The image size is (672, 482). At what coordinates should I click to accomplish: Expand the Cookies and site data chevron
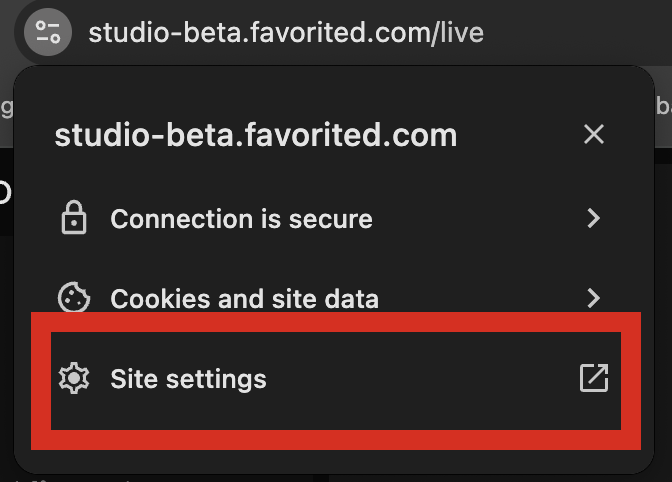coord(594,298)
